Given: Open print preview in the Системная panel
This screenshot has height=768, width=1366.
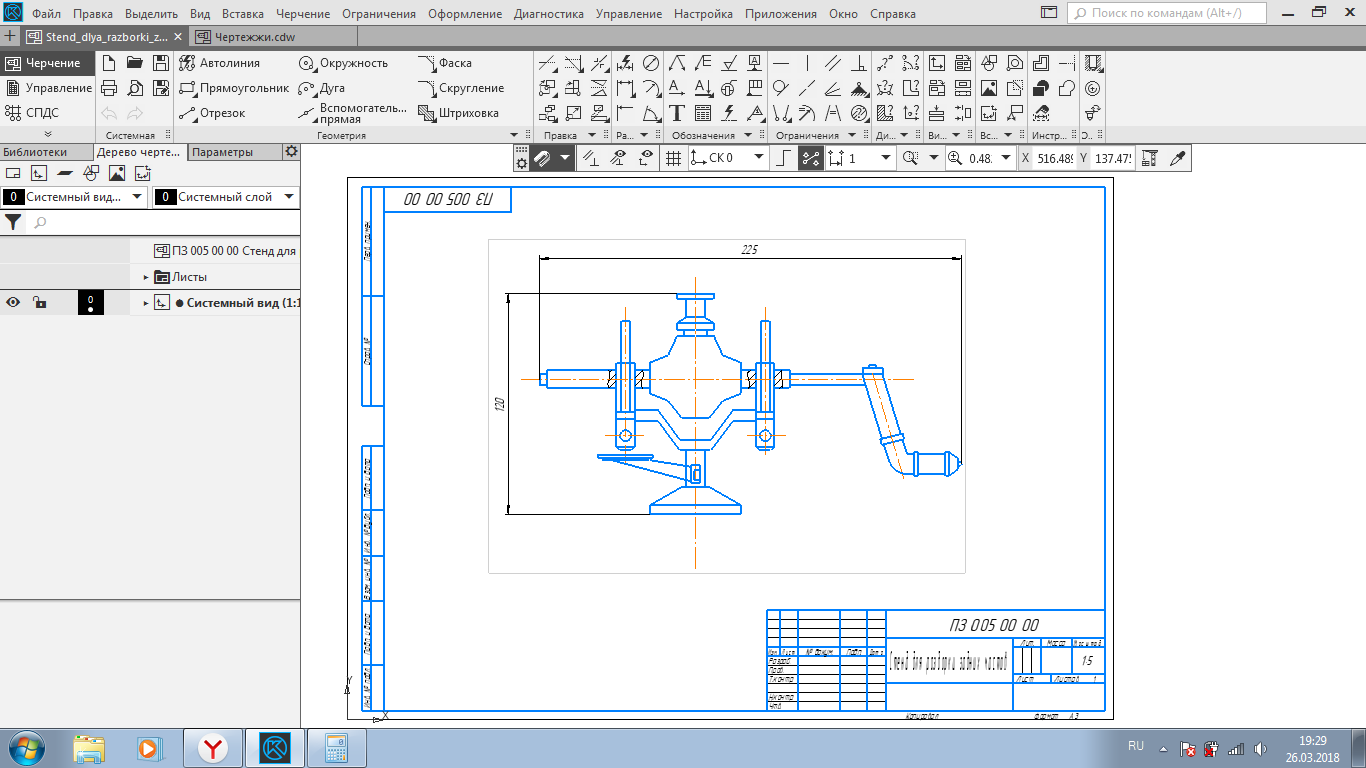Looking at the screenshot, I should 135,88.
